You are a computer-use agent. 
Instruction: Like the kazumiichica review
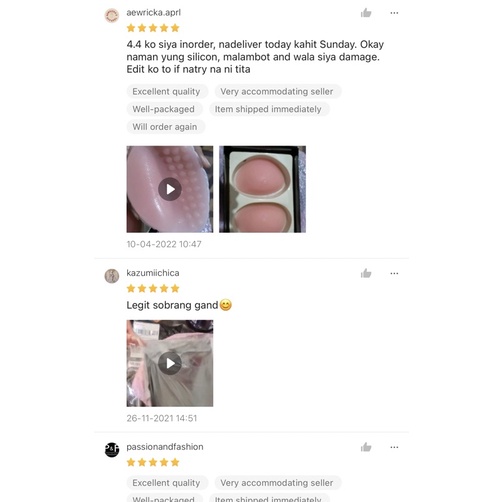pyautogui.click(x=366, y=274)
